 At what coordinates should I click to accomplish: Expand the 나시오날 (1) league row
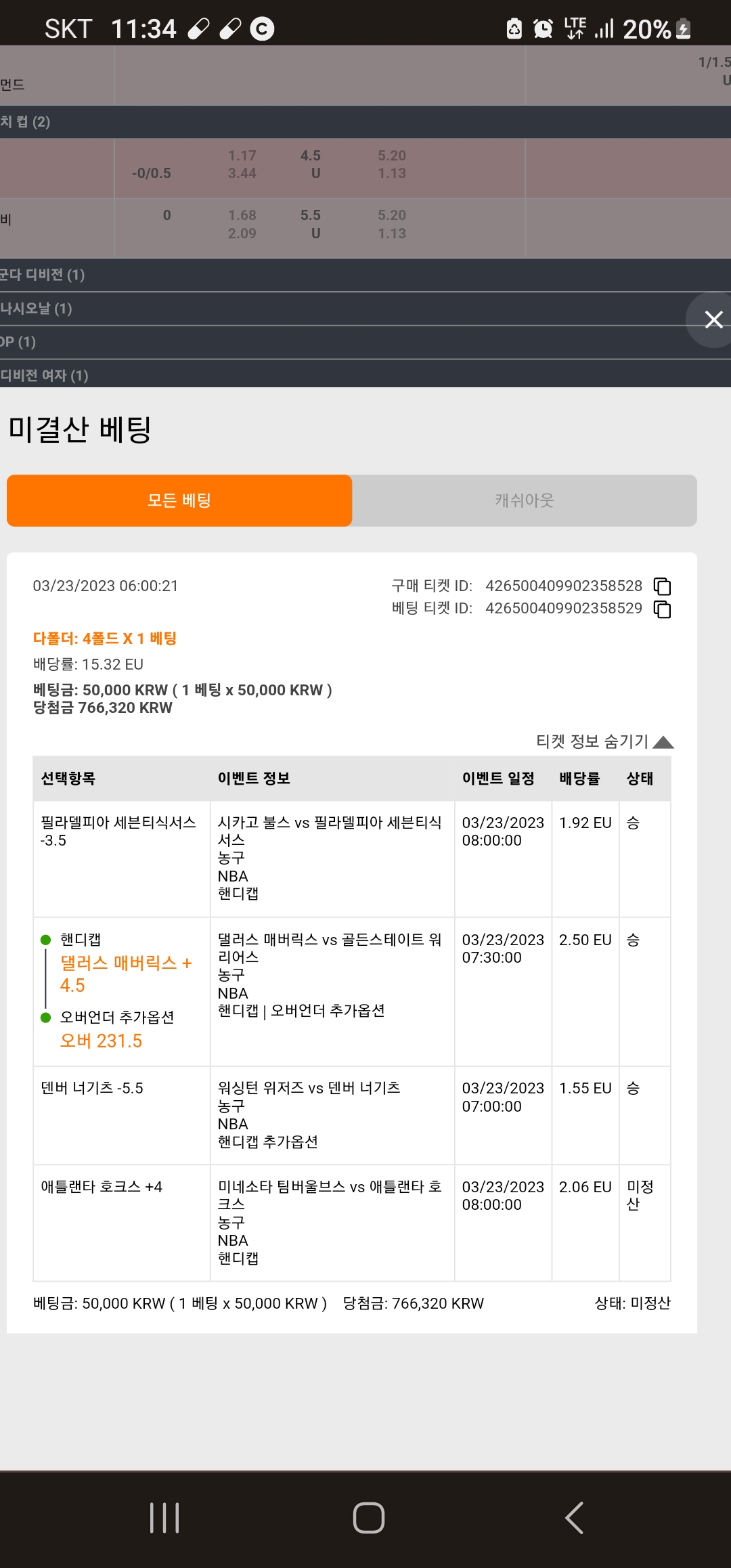[365, 309]
